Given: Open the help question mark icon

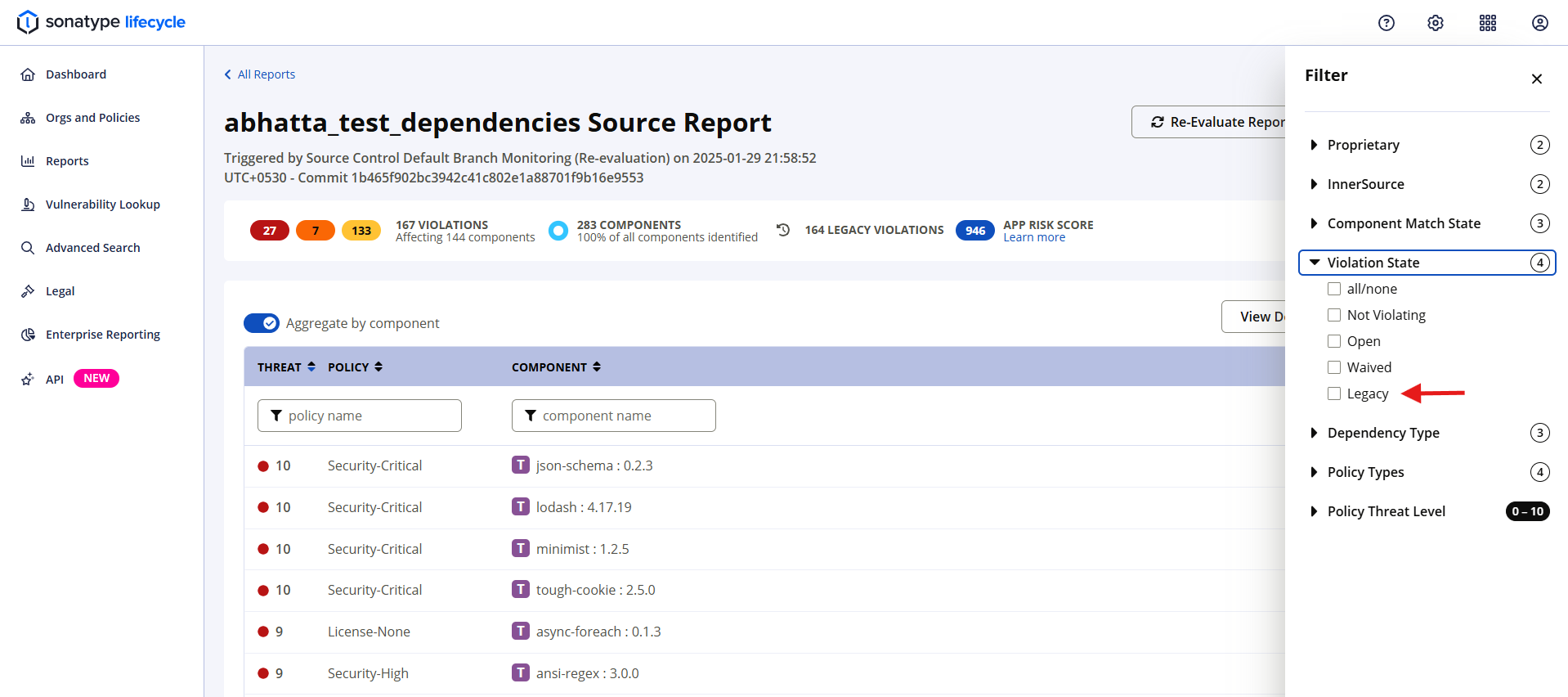Looking at the screenshot, I should 1387,23.
